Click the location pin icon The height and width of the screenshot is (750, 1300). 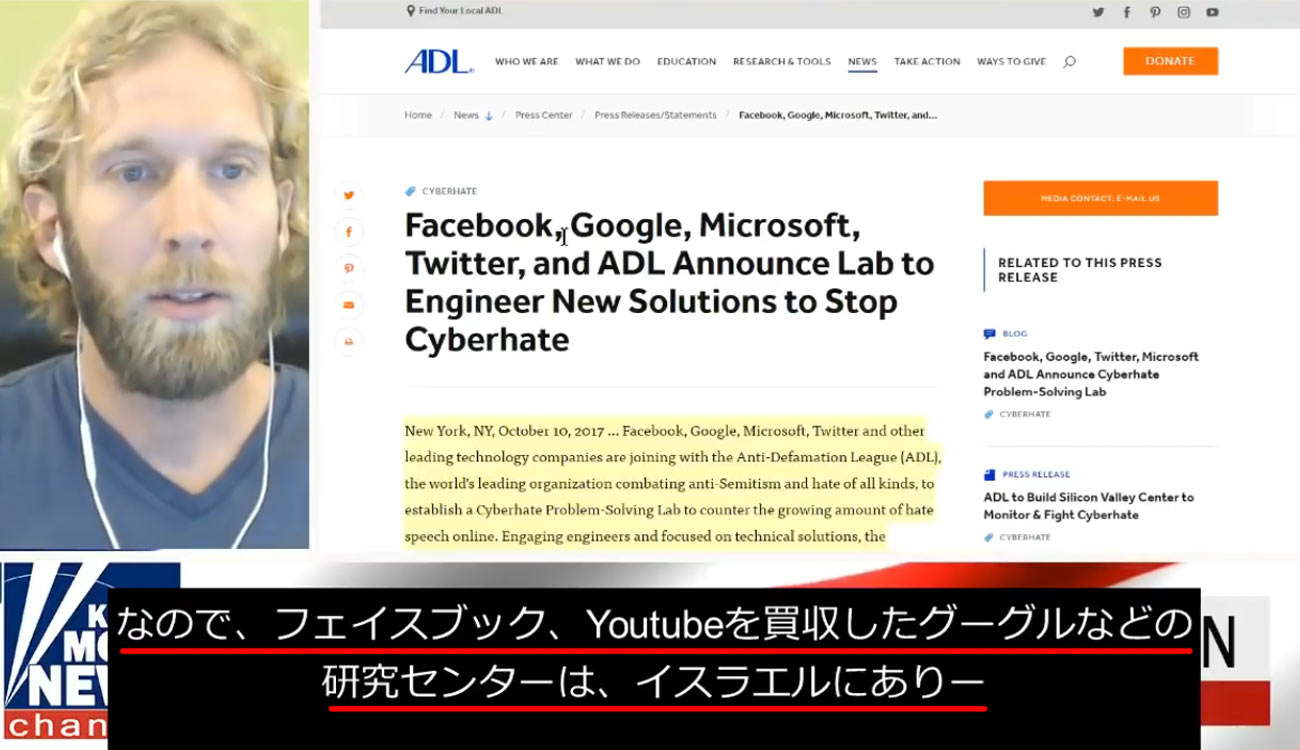[410, 11]
